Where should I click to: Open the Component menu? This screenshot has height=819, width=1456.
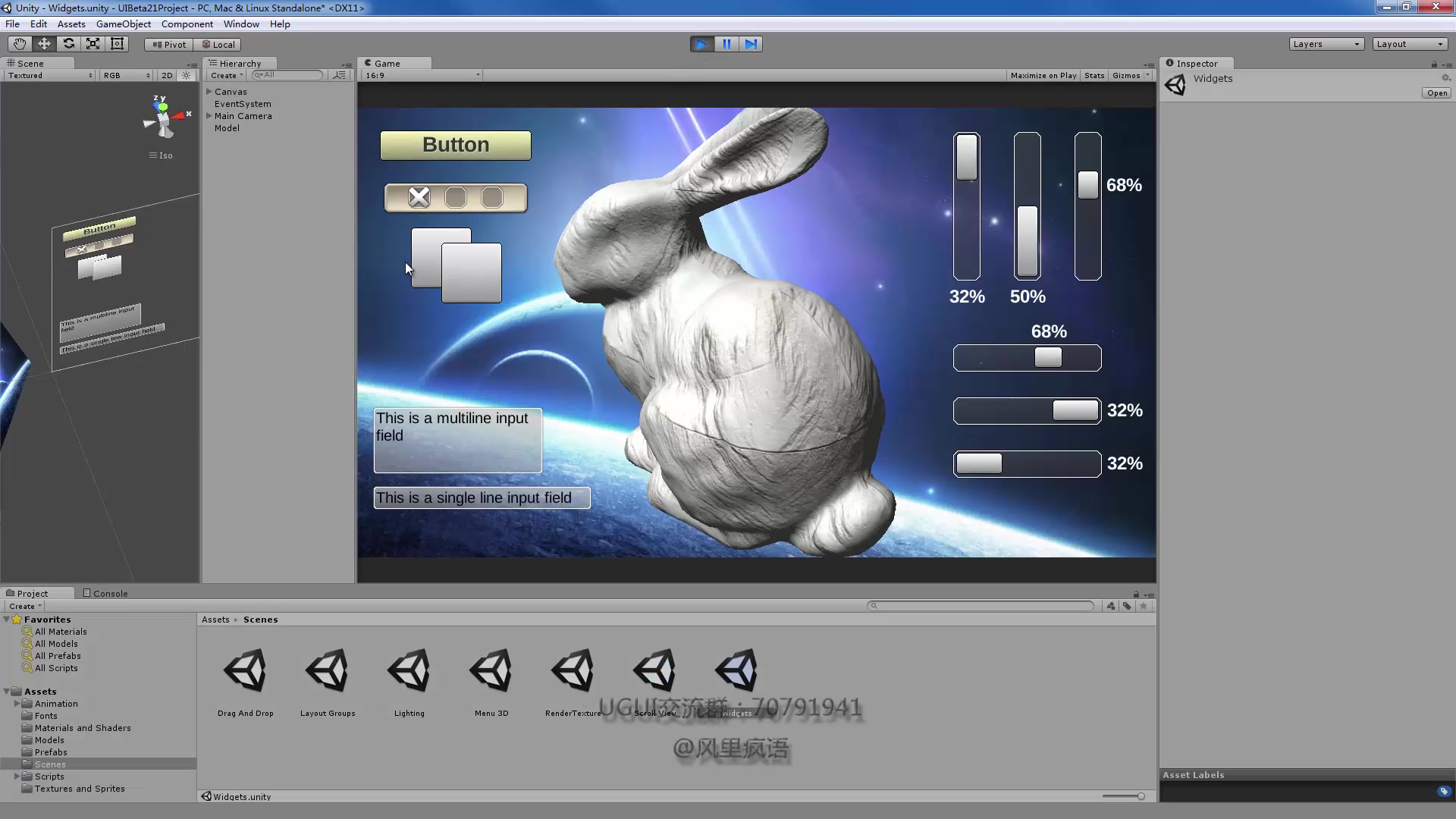[x=187, y=24]
